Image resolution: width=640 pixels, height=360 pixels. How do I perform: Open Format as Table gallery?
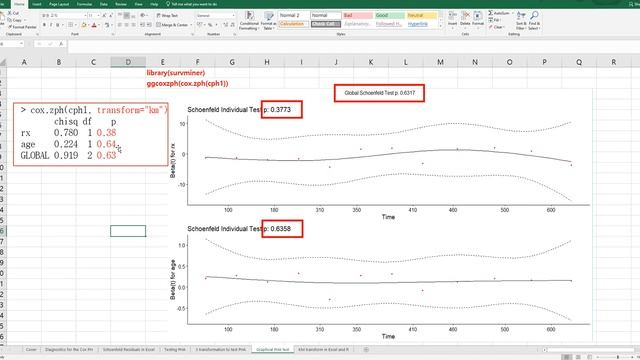(269, 20)
